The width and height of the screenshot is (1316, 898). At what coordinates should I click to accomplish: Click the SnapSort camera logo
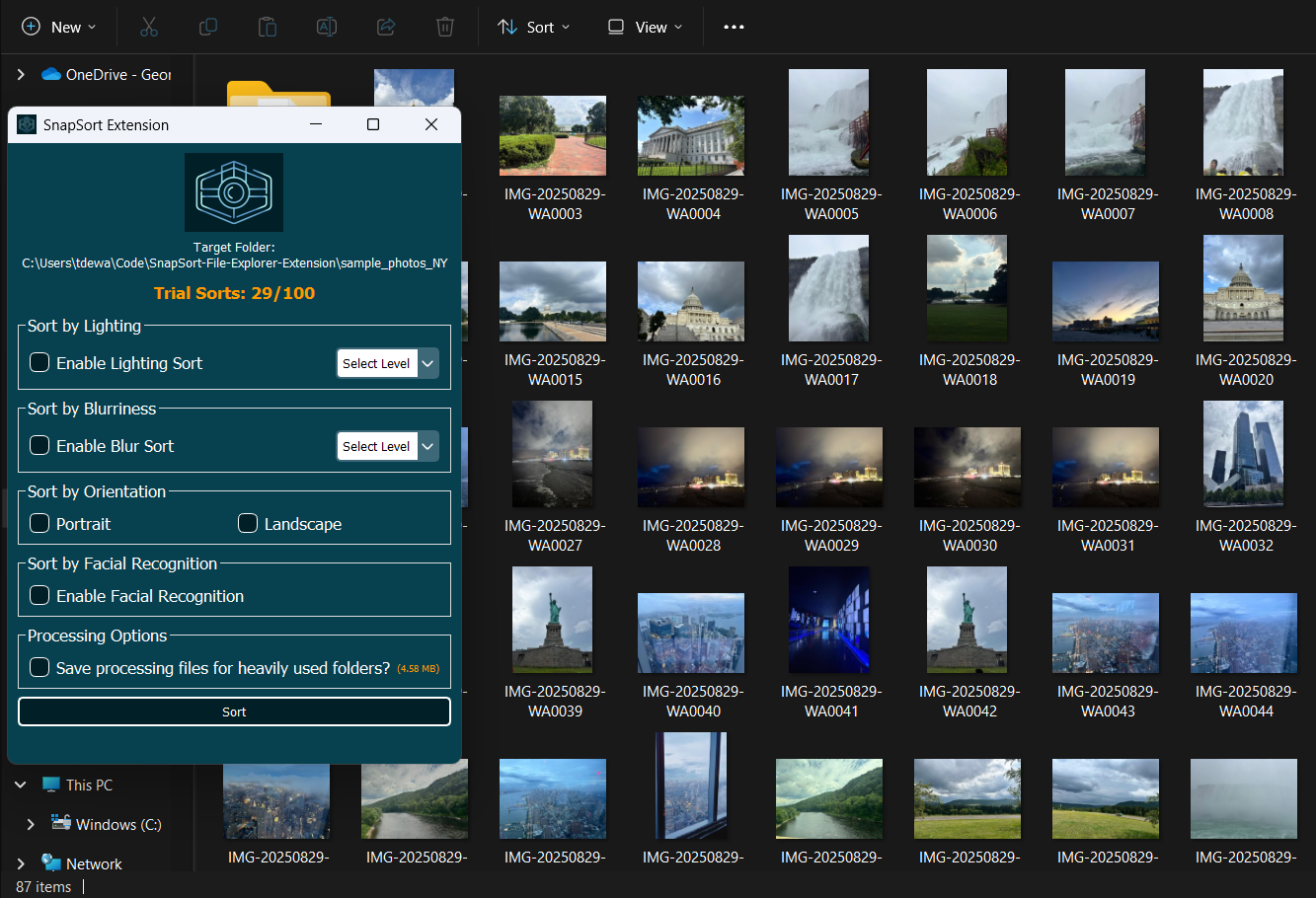234,192
